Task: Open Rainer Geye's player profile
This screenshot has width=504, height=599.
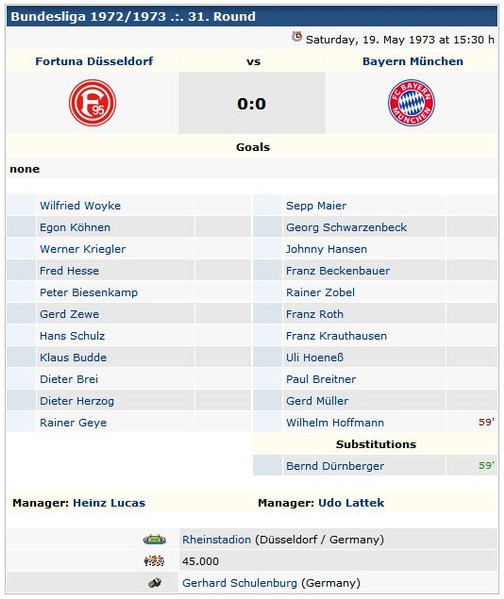Action: pyautogui.click(x=73, y=423)
